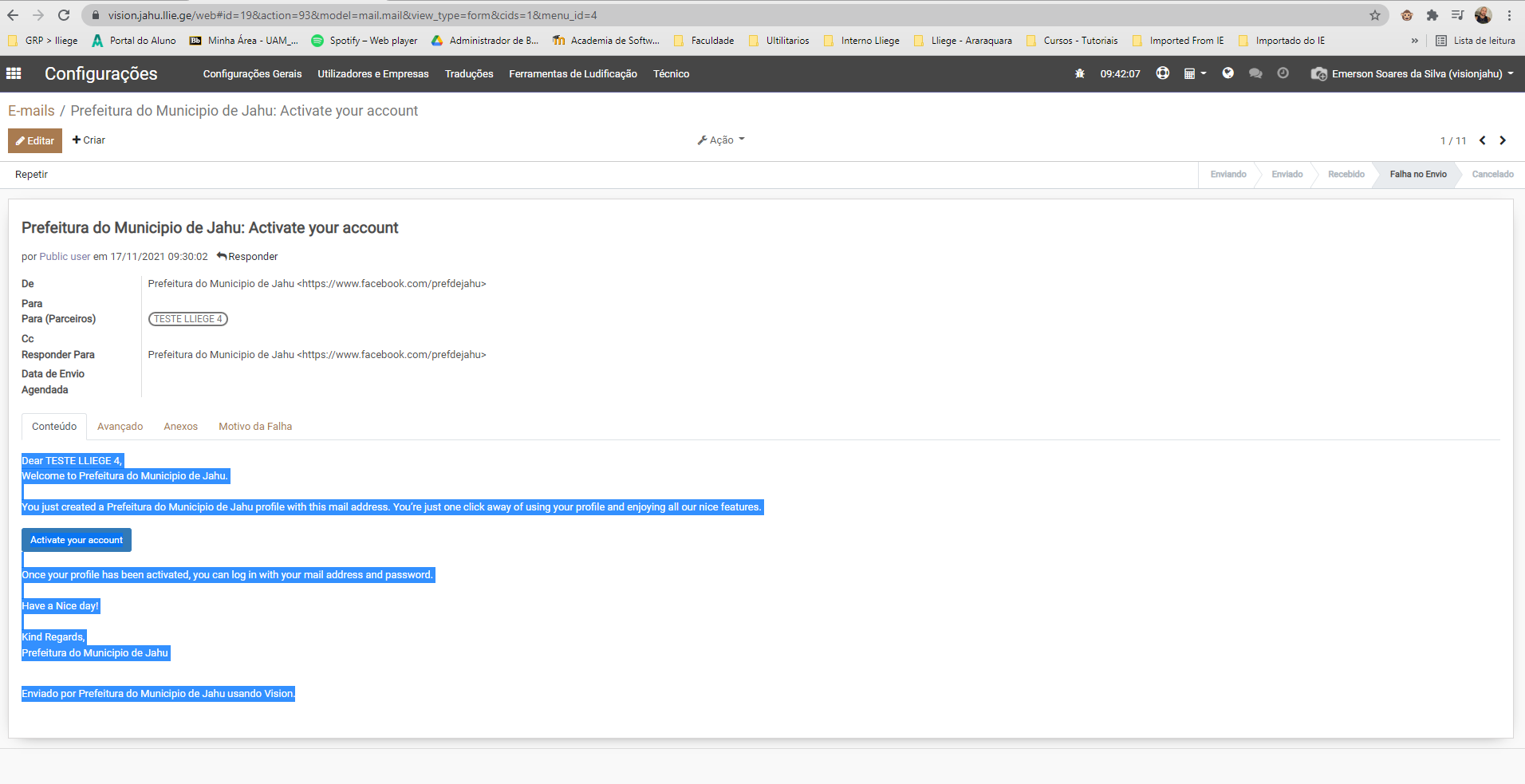Go to next record arrow
Screen dimensions: 1525x784
[1503, 140]
